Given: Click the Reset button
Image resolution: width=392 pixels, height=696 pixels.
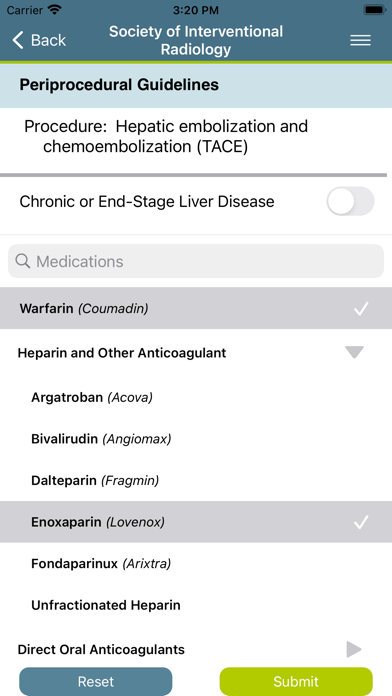Looking at the screenshot, I should pos(95,681).
